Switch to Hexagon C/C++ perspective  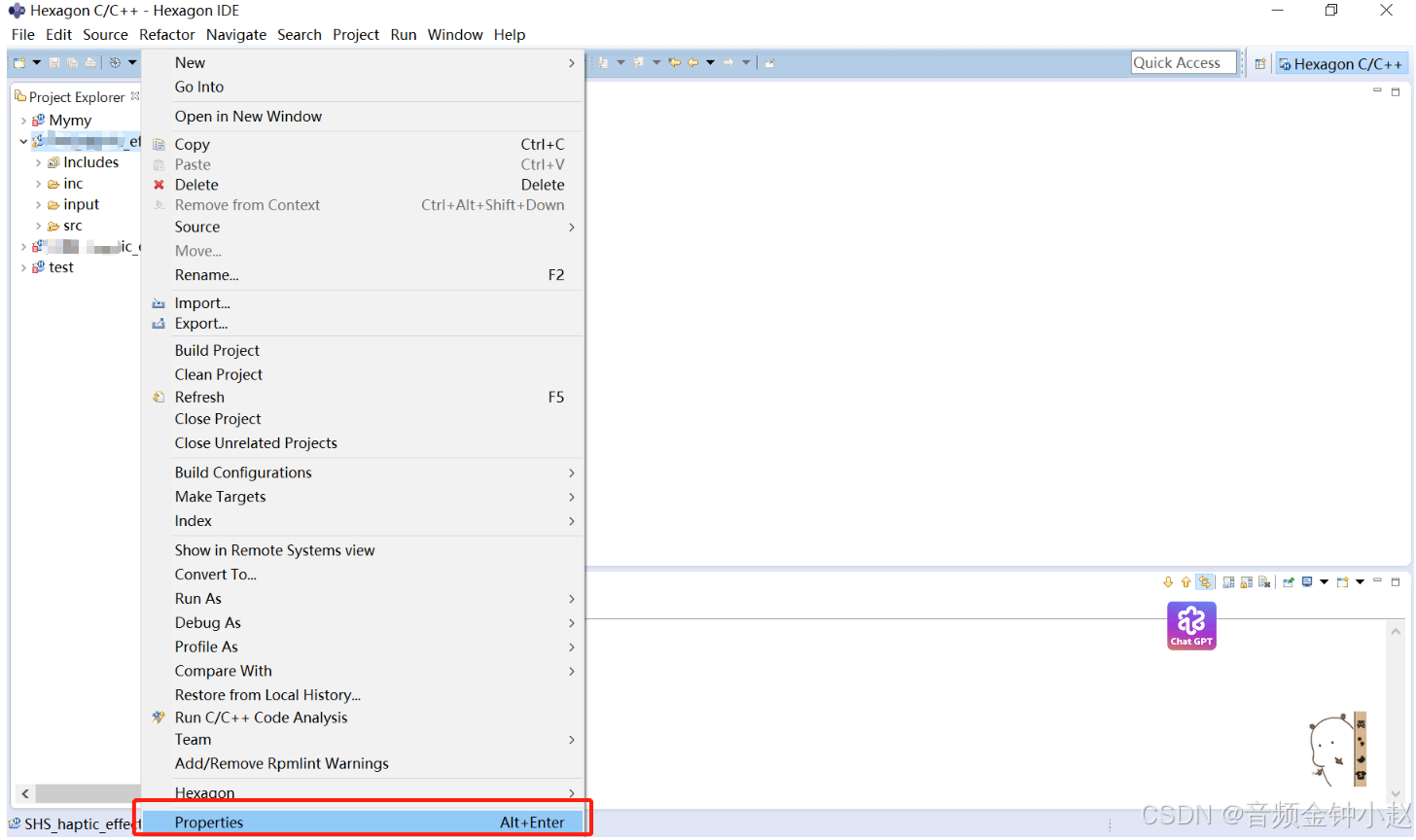click(x=1341, y=64)
